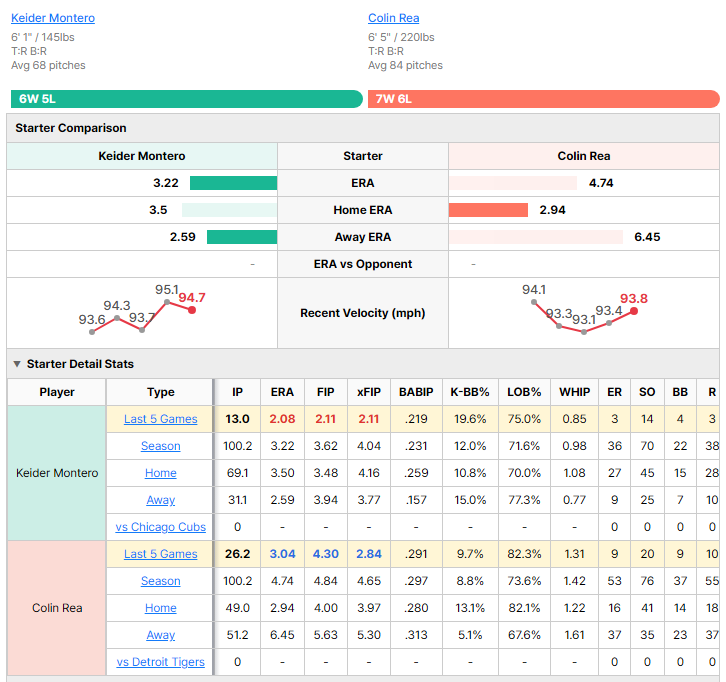The width and height of the screenshot is (726, 682).
Task: Click the IP column header
Action: click(x=237, y=392)
